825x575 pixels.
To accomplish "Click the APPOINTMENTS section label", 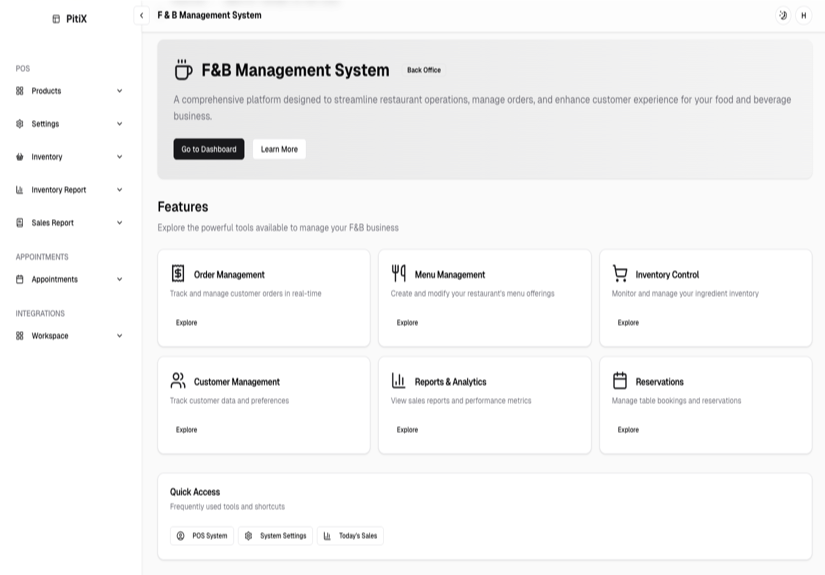I will point(42,257).
